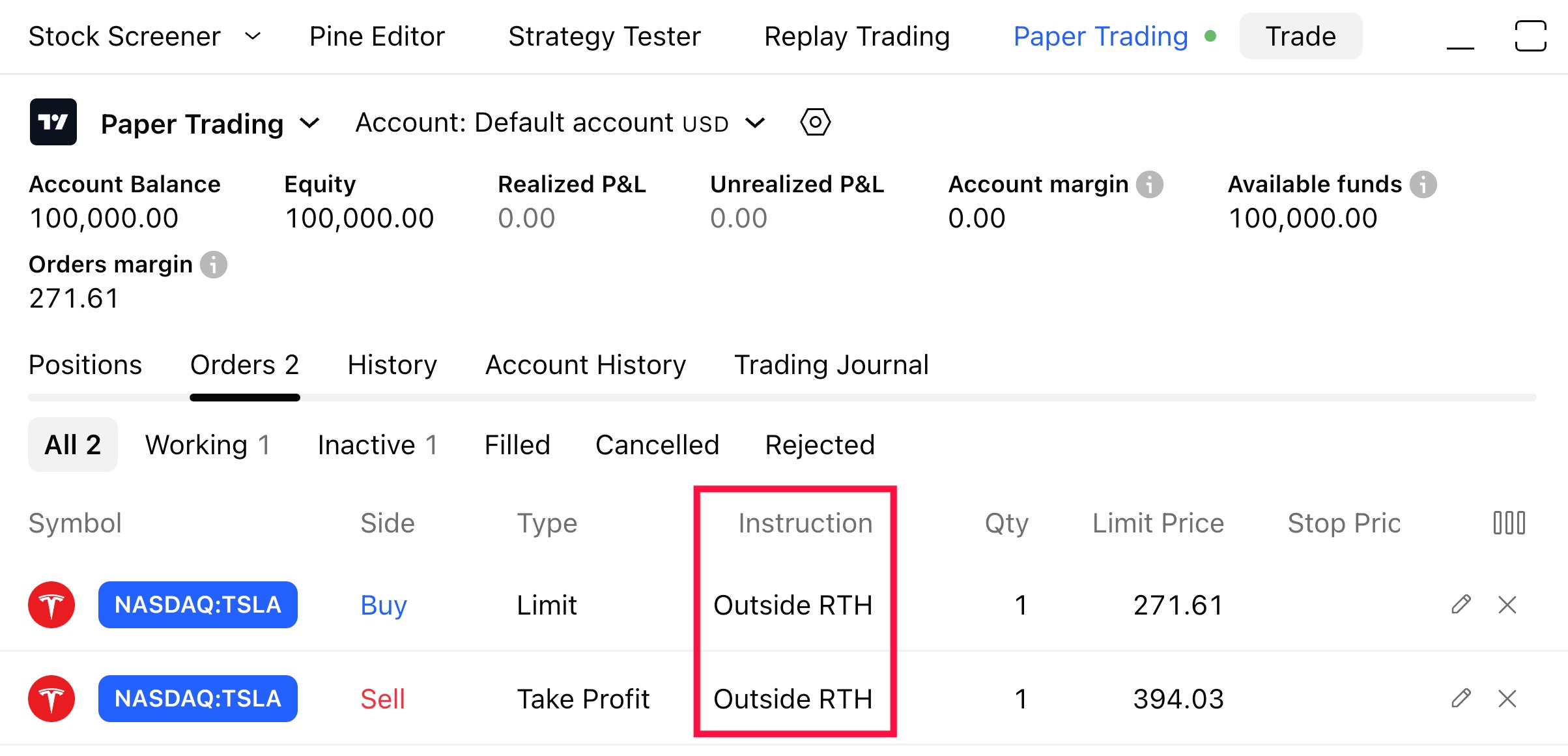The height and width of the screenshot is (756, 1568).
Task: Open the Paper Trading broker dropdown
Action: click(x=311, y=123)
